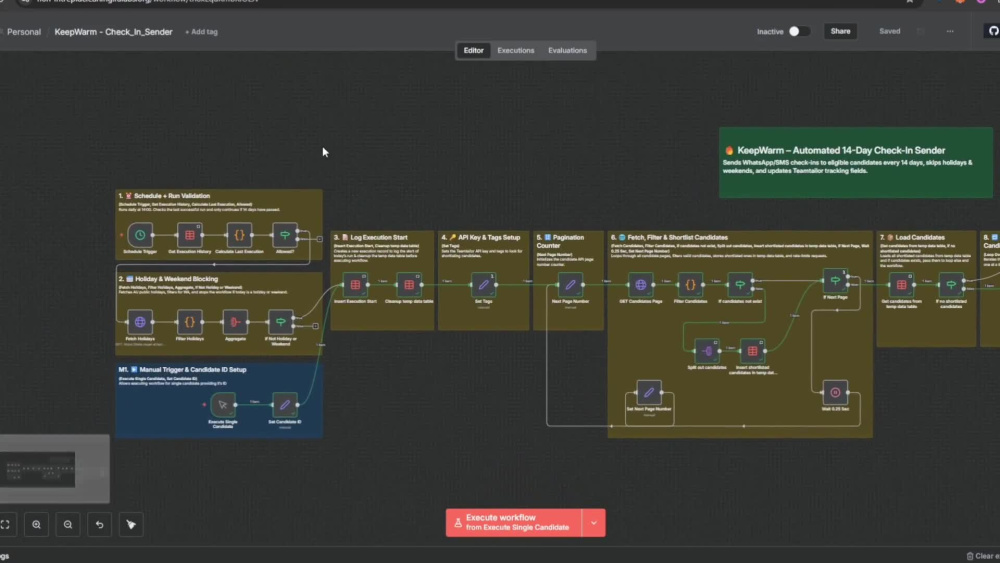
Task: Click the fit-to-view canvas button
Action: point(5,525)
